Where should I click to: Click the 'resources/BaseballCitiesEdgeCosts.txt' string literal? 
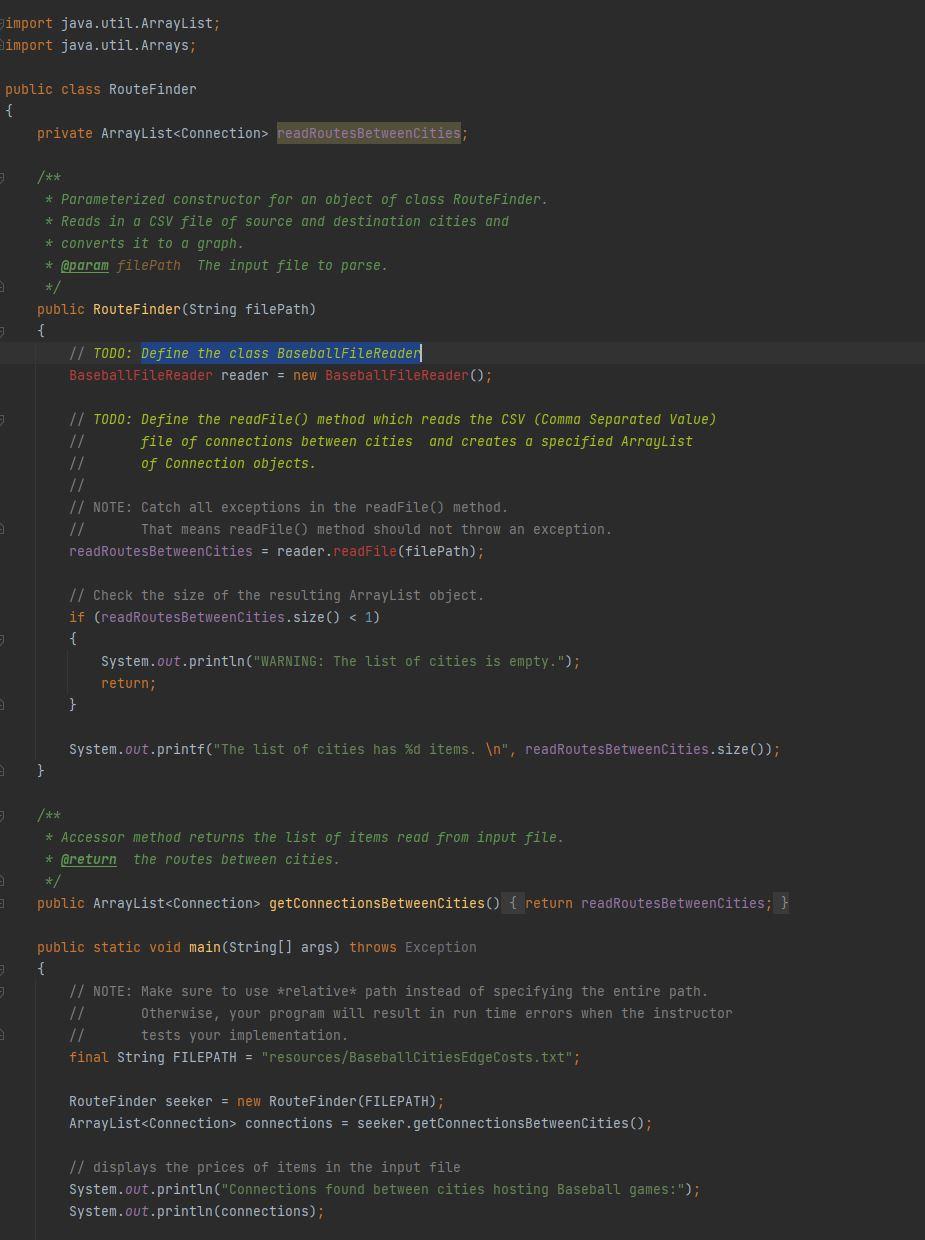(x=417, y=1057)
